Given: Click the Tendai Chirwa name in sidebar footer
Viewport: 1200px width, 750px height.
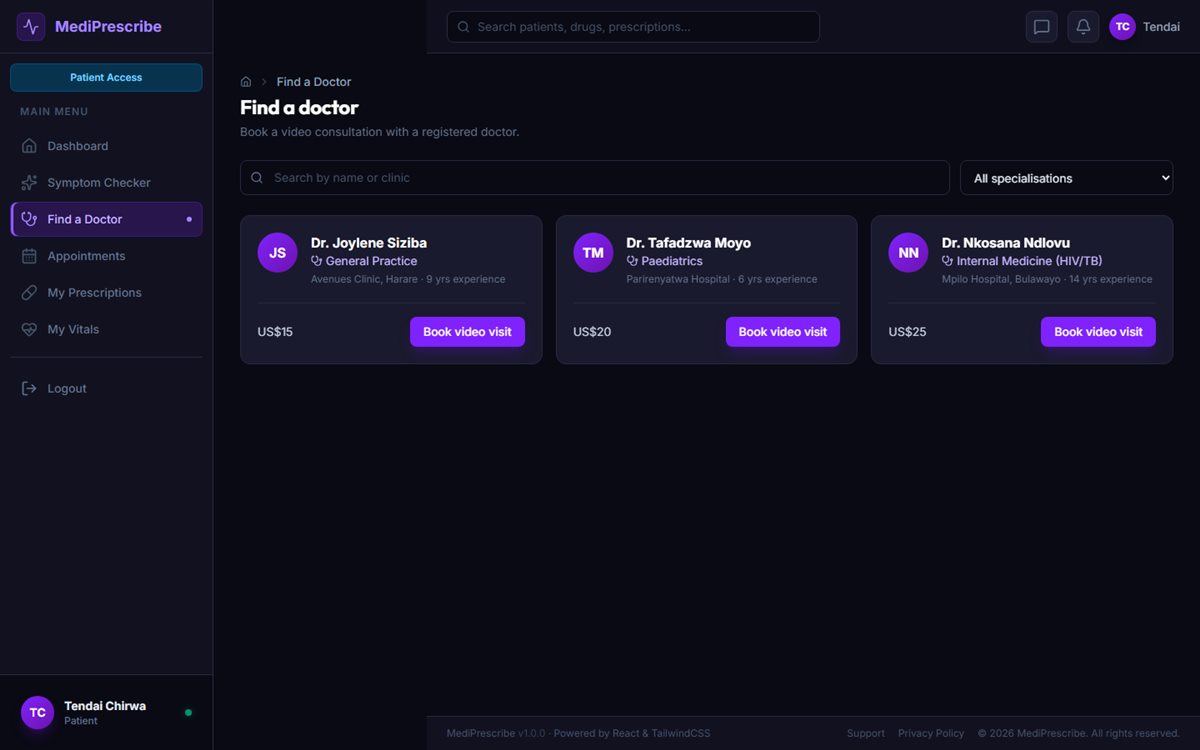Looking at the screenshot, I should point(105,706).
